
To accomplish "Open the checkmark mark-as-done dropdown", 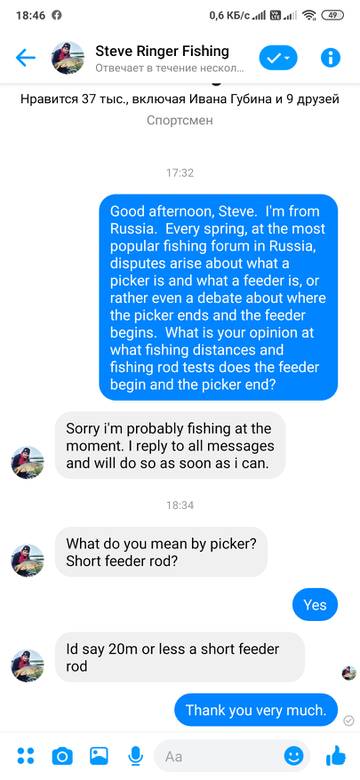I will coord(278,58).
